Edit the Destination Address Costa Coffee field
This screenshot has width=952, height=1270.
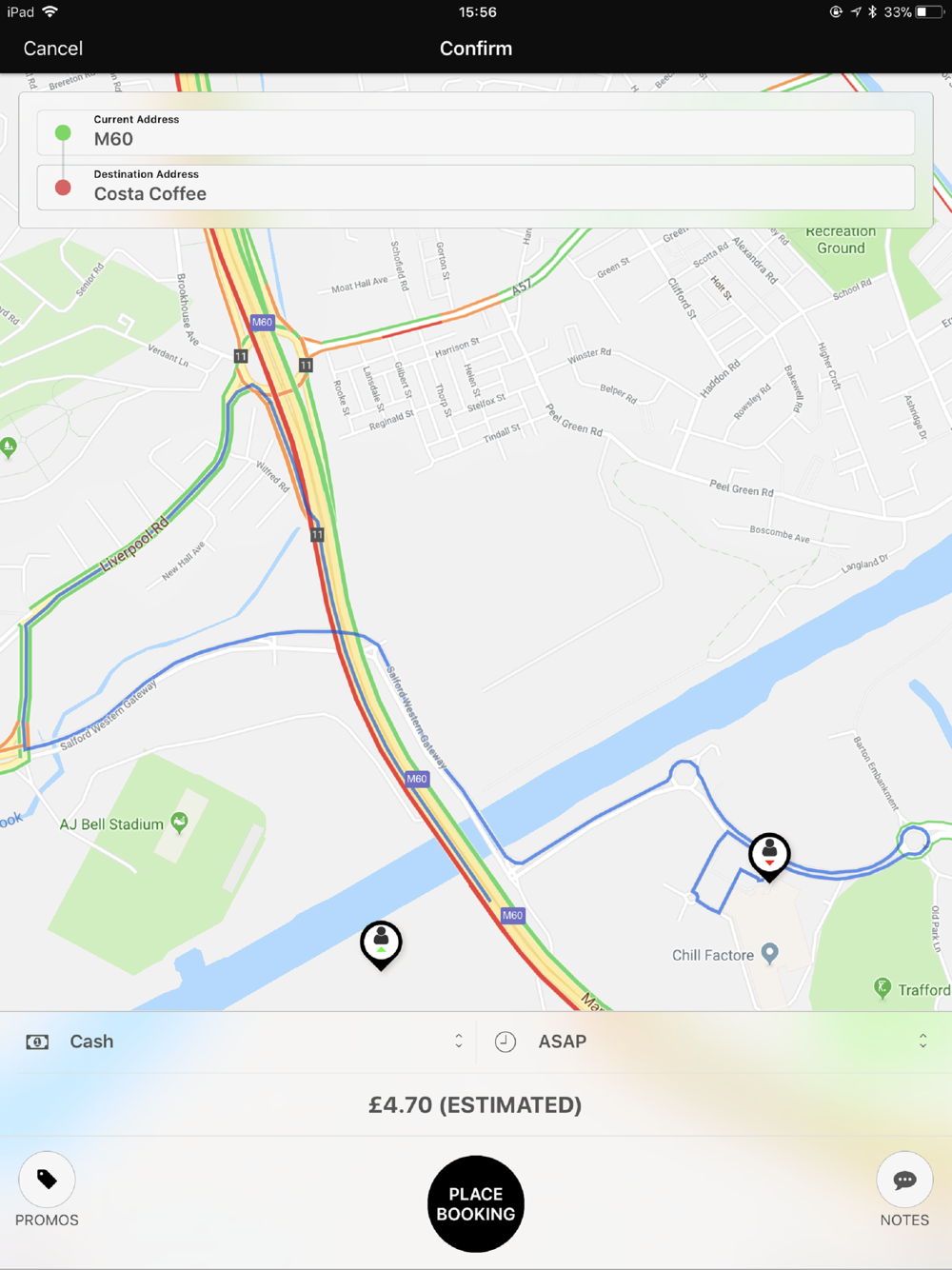[x=476, y=187]
